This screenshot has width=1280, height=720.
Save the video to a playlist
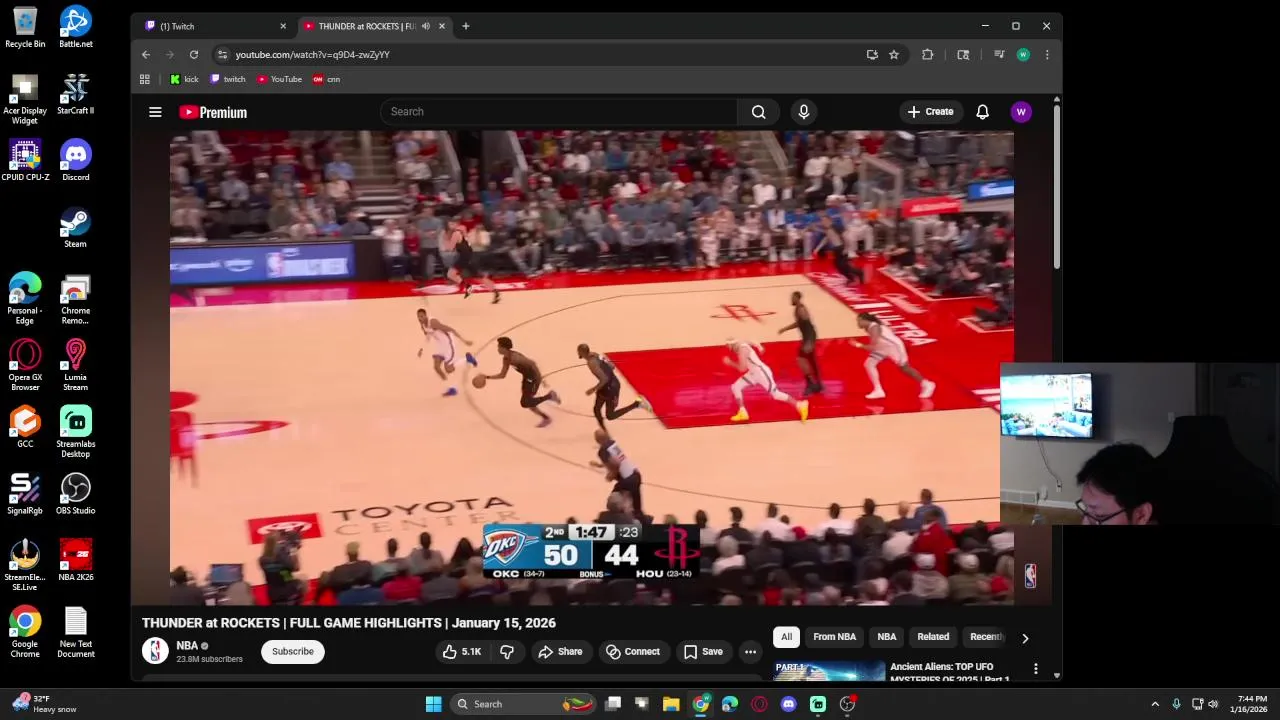point(703,652)
